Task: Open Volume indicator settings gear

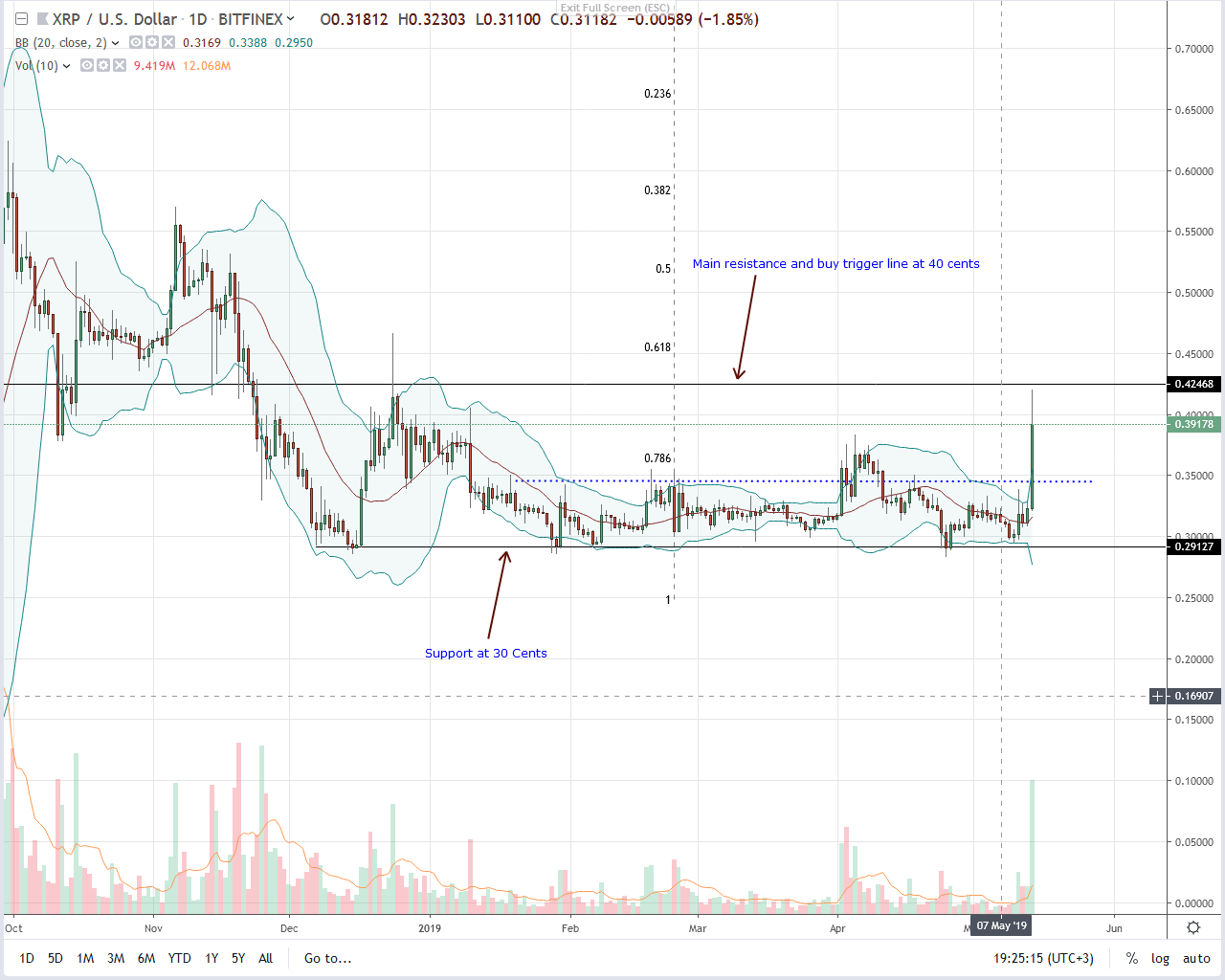Action: click(103, 66)
